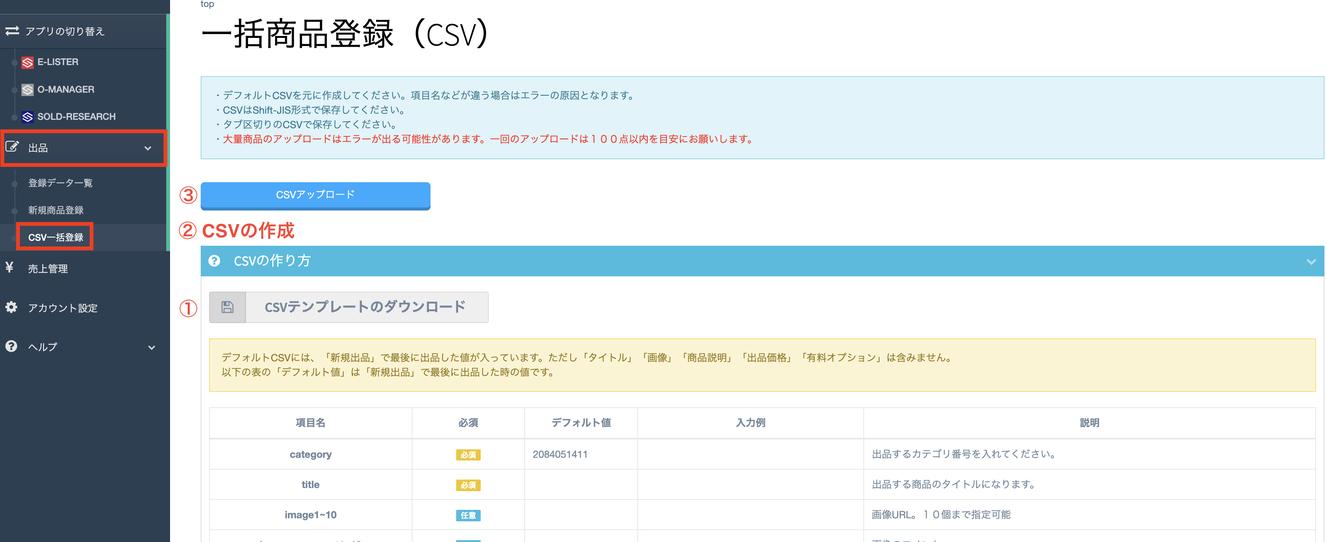This screenshot has height=542, width=1326.
Task: Select CSV一括登録 in the sidebar
Action: point(56,237)
